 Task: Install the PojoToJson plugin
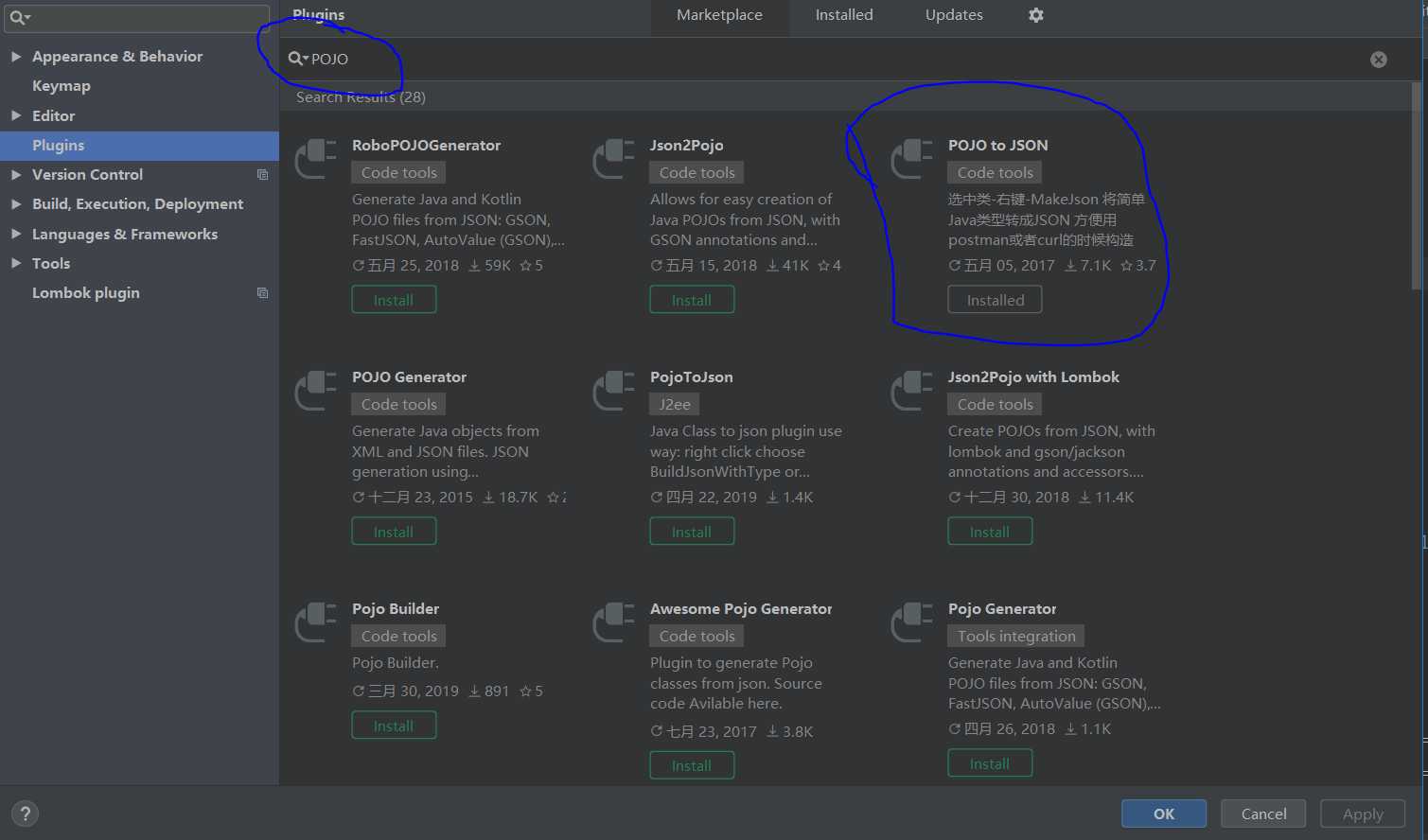[x=692, y=532]
